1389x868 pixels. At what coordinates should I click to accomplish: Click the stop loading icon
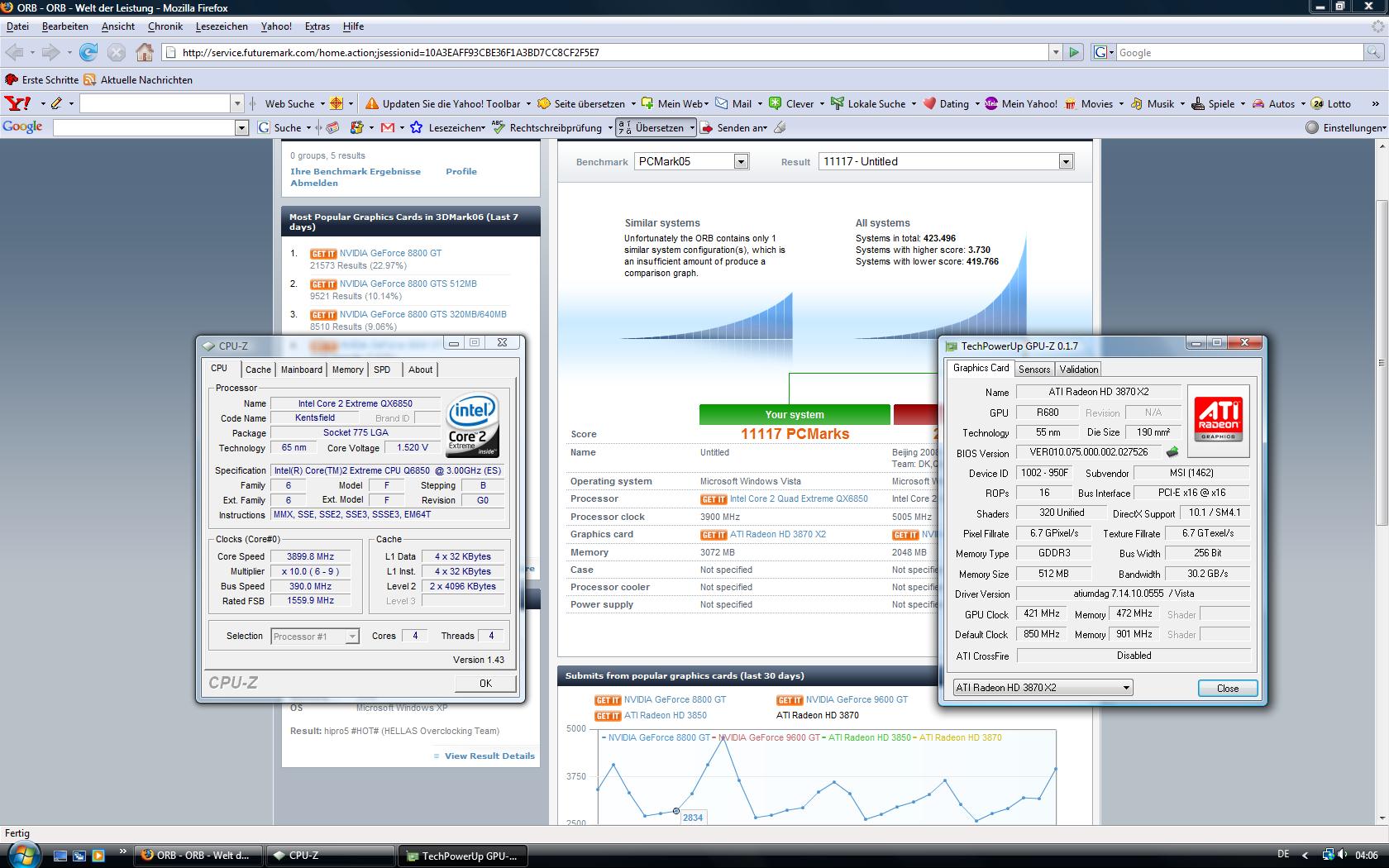coord(117,52)
